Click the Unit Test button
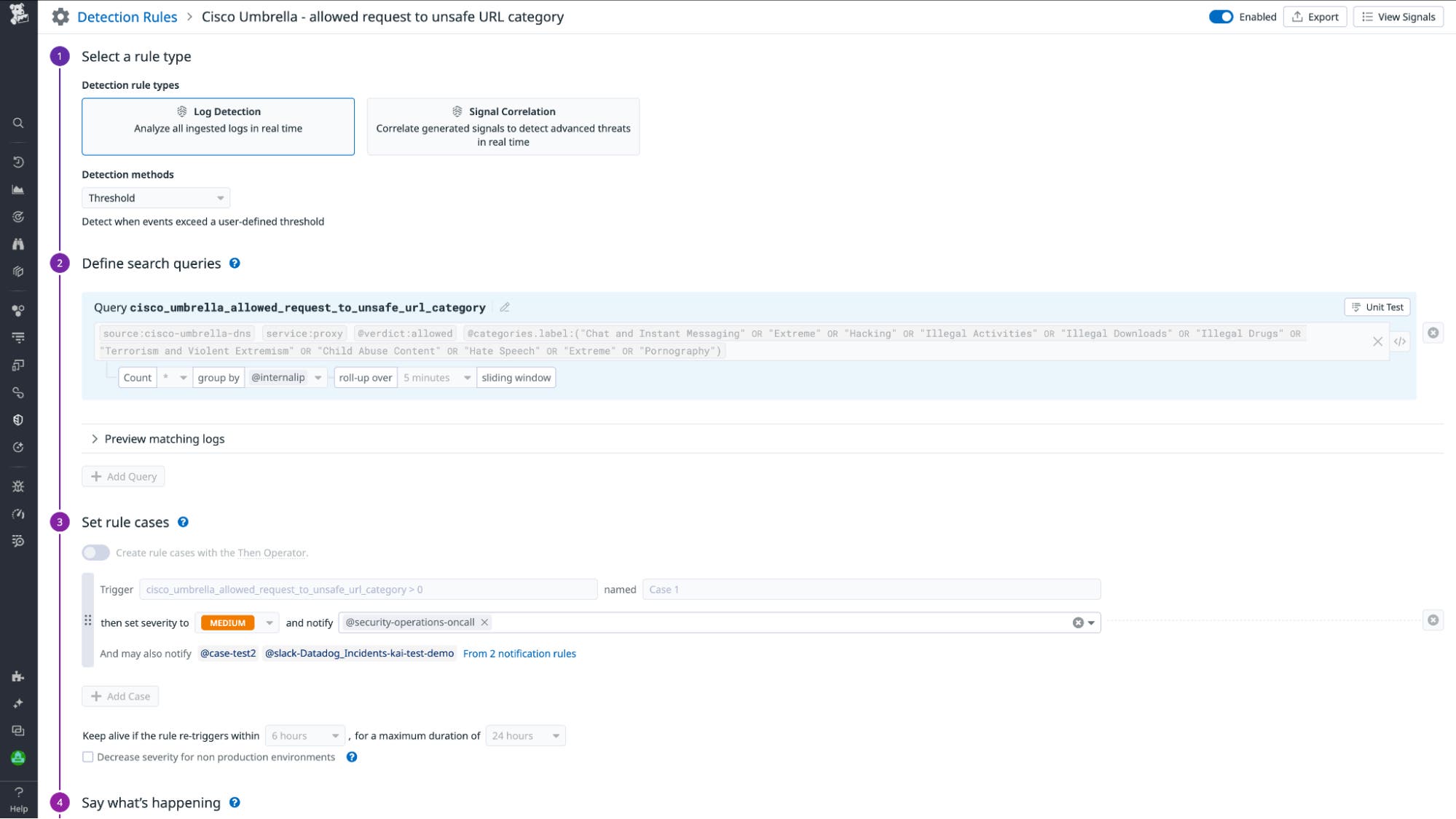The image size is (1456, 819). pos(1375,306)
